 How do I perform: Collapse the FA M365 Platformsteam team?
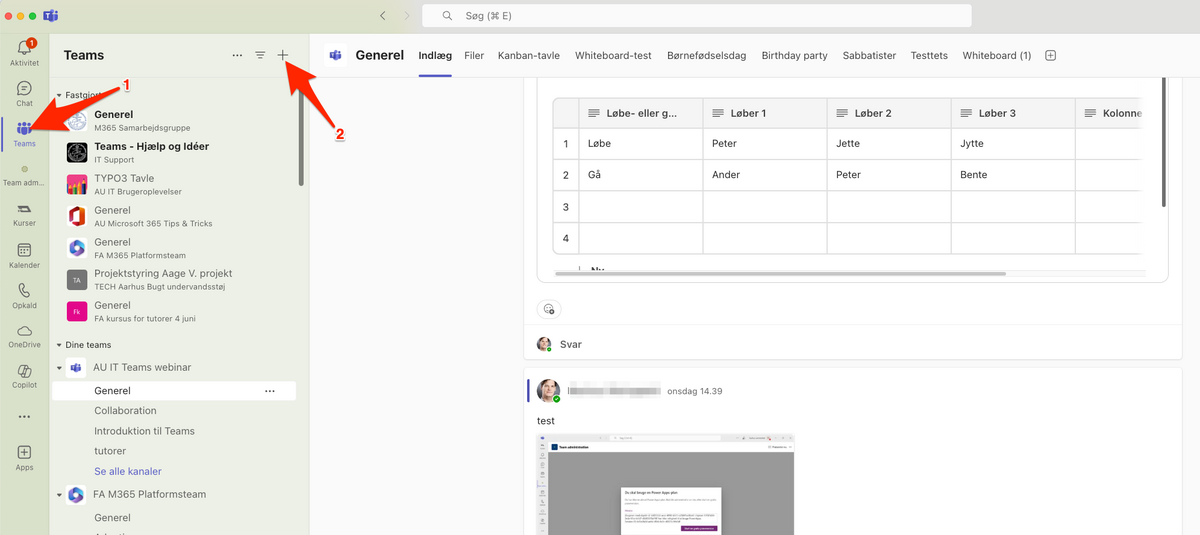[59, 495]
